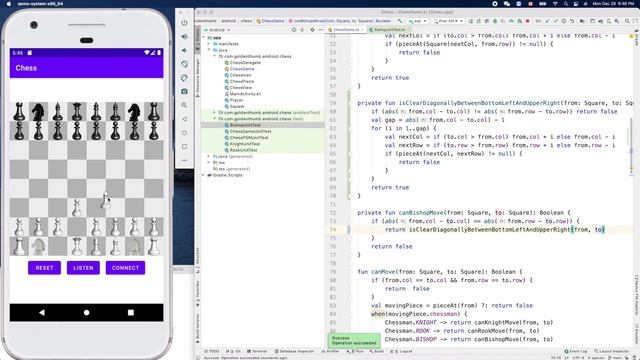Tap the white queen on the chessboard
Image resolution: width=640 pixels, height=360 pixels.
click(x=77, y=246)
